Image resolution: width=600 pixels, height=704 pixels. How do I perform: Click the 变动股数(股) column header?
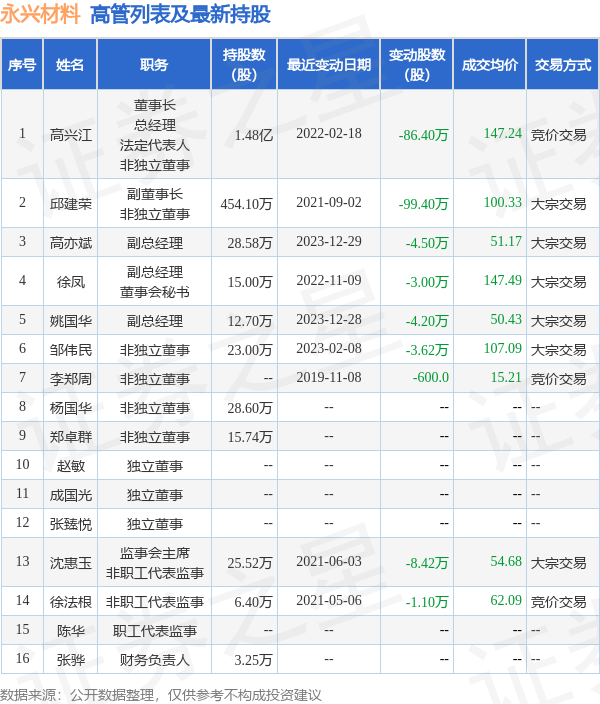click(x=417, y=65)
